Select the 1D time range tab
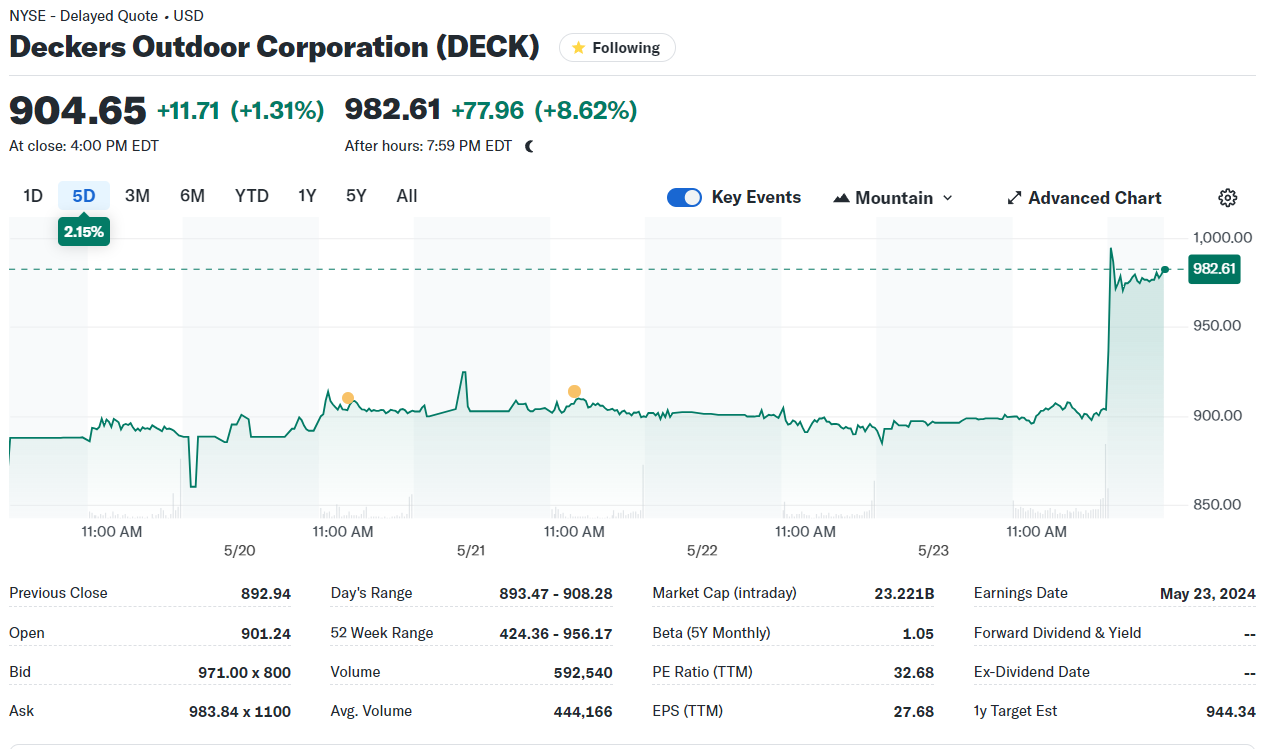 (x=33, y=196)
